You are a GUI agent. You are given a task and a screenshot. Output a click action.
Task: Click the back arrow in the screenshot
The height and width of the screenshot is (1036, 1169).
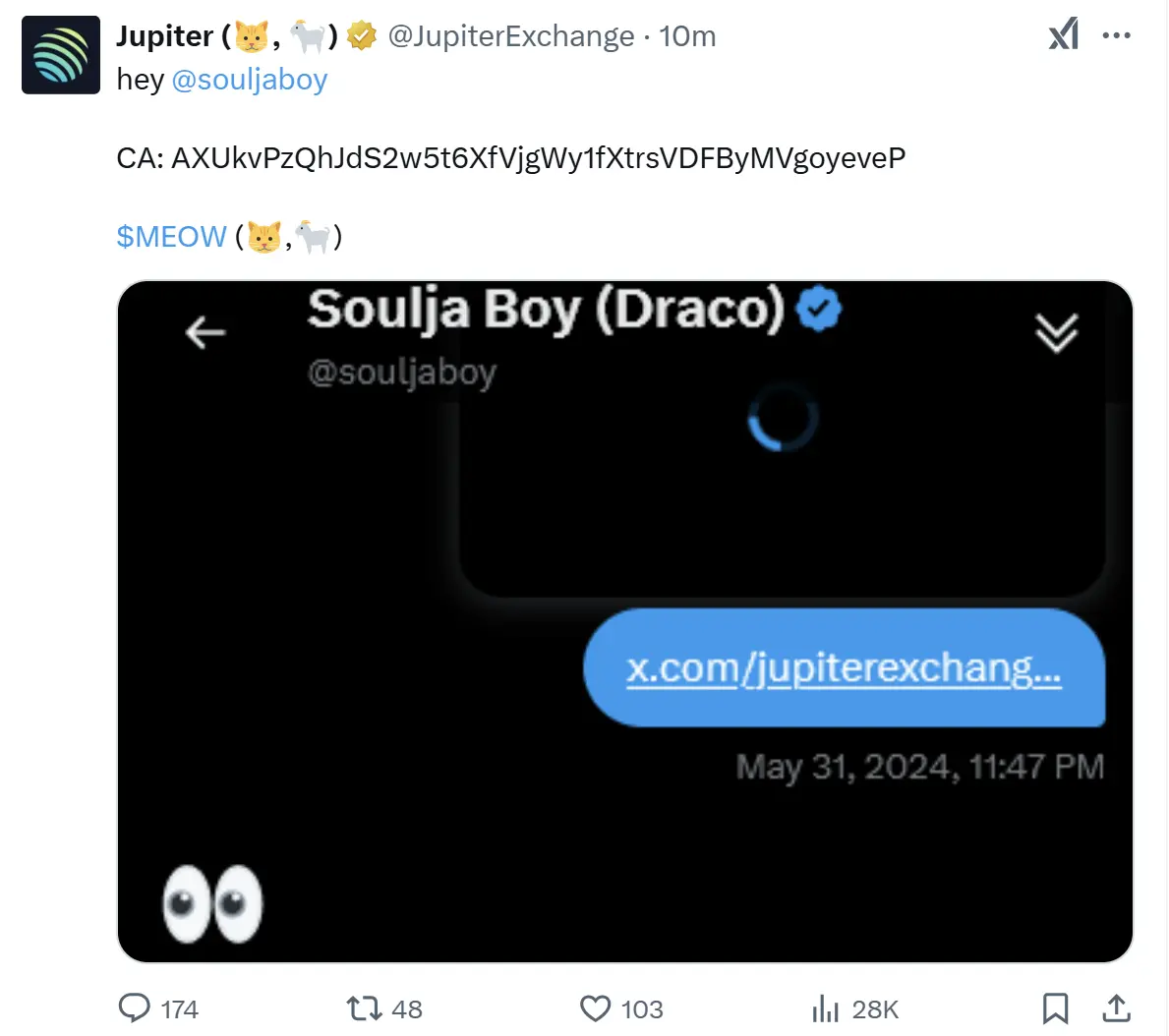(205, 334)
